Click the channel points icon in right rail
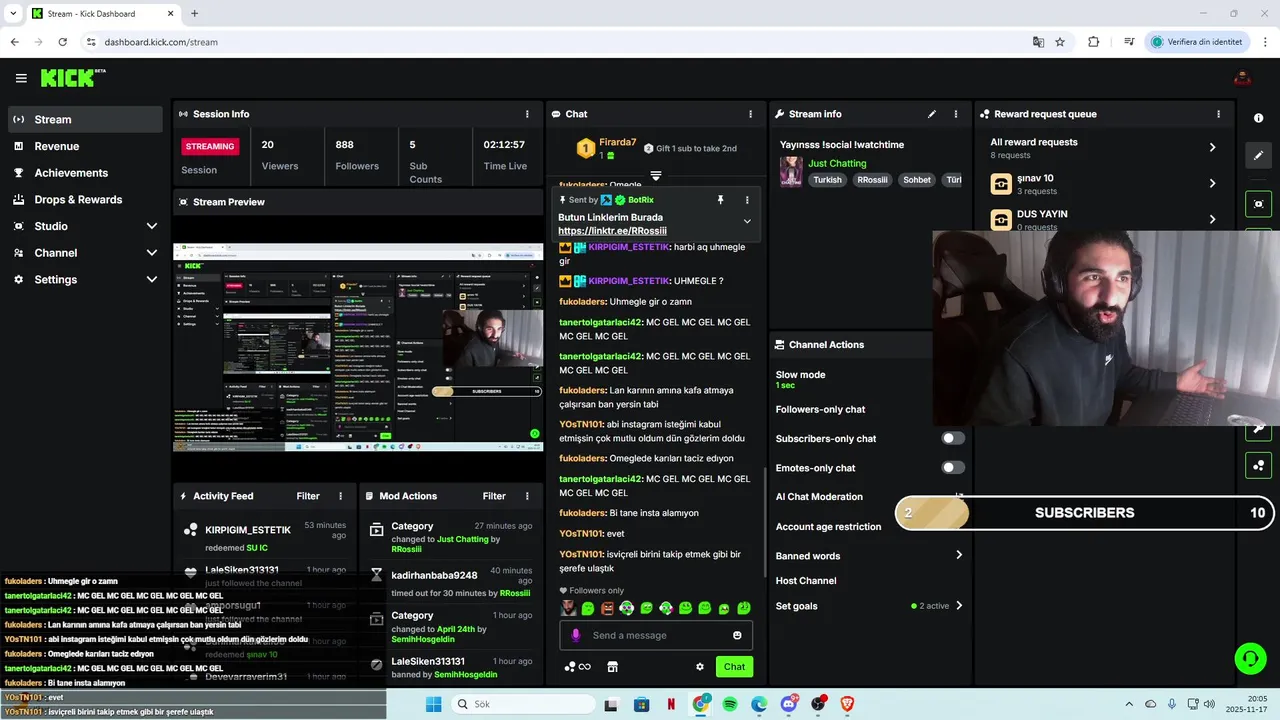 (x=1258, y=465)
